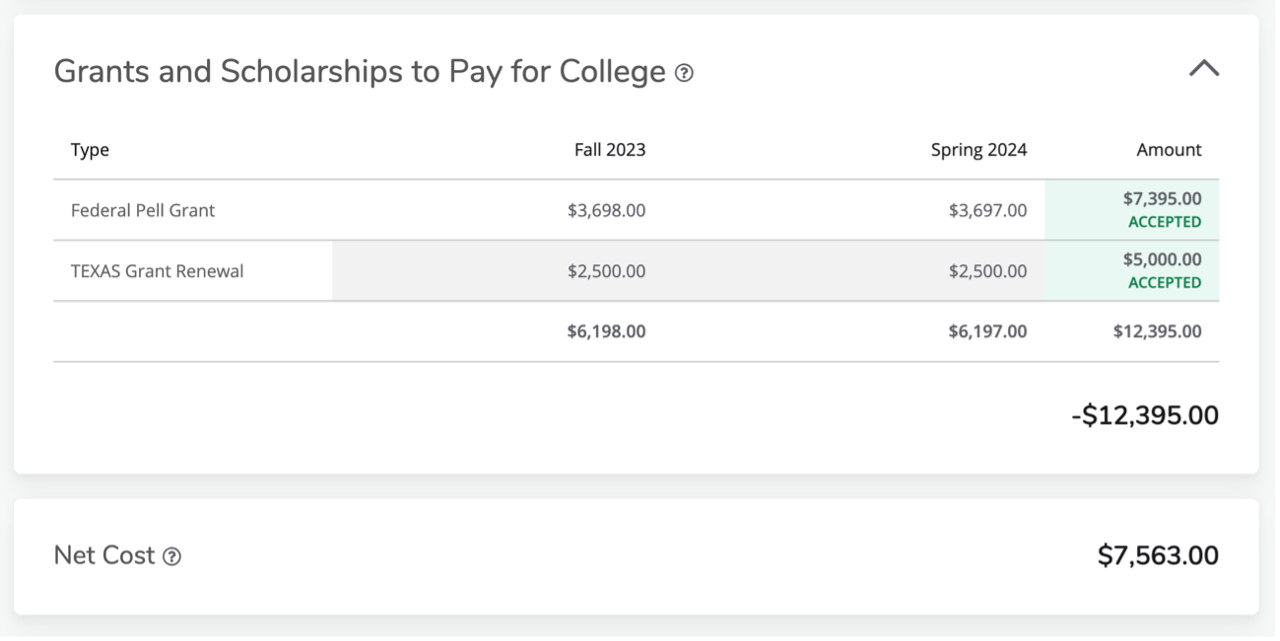
Task: Click the grand total -$12,395.00 figure
Action: pyautogui.click(x=1145, y=415)
